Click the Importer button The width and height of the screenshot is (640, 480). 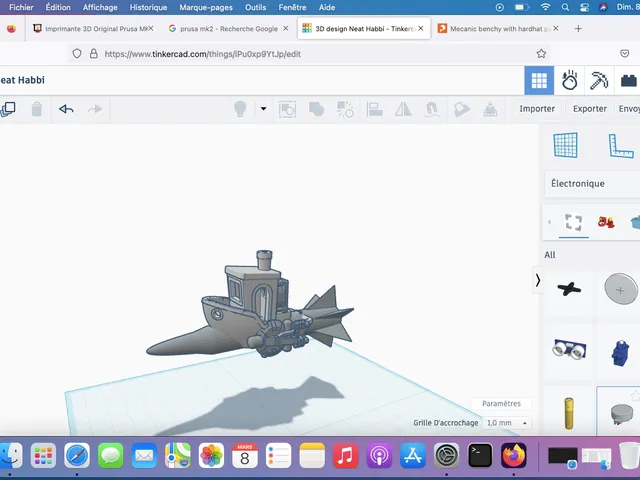[x=537, y=109]
